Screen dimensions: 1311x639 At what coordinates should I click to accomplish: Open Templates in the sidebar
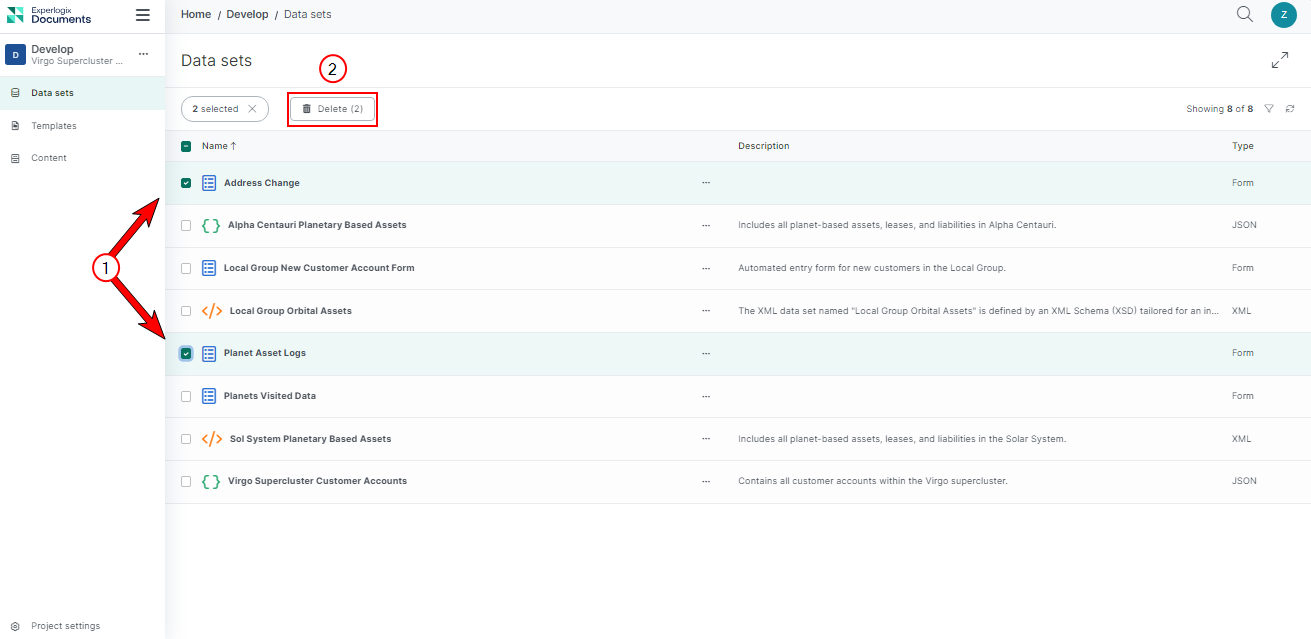pos(54,126)
